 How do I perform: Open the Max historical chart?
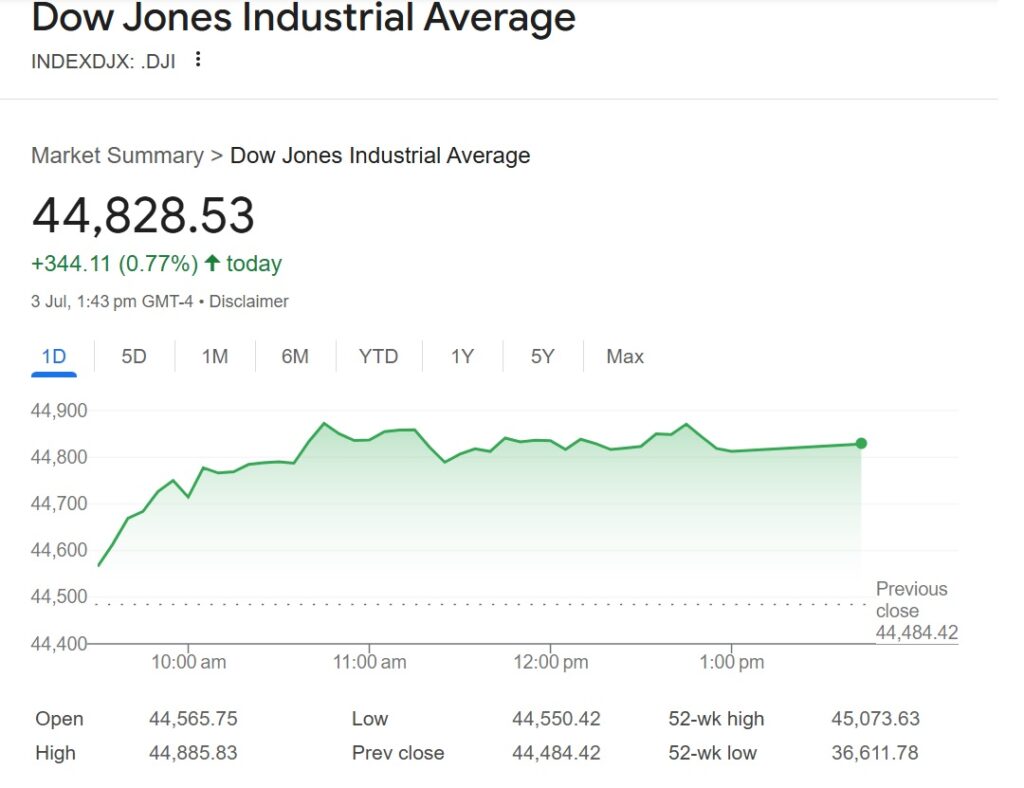click(x=623, y=356)
